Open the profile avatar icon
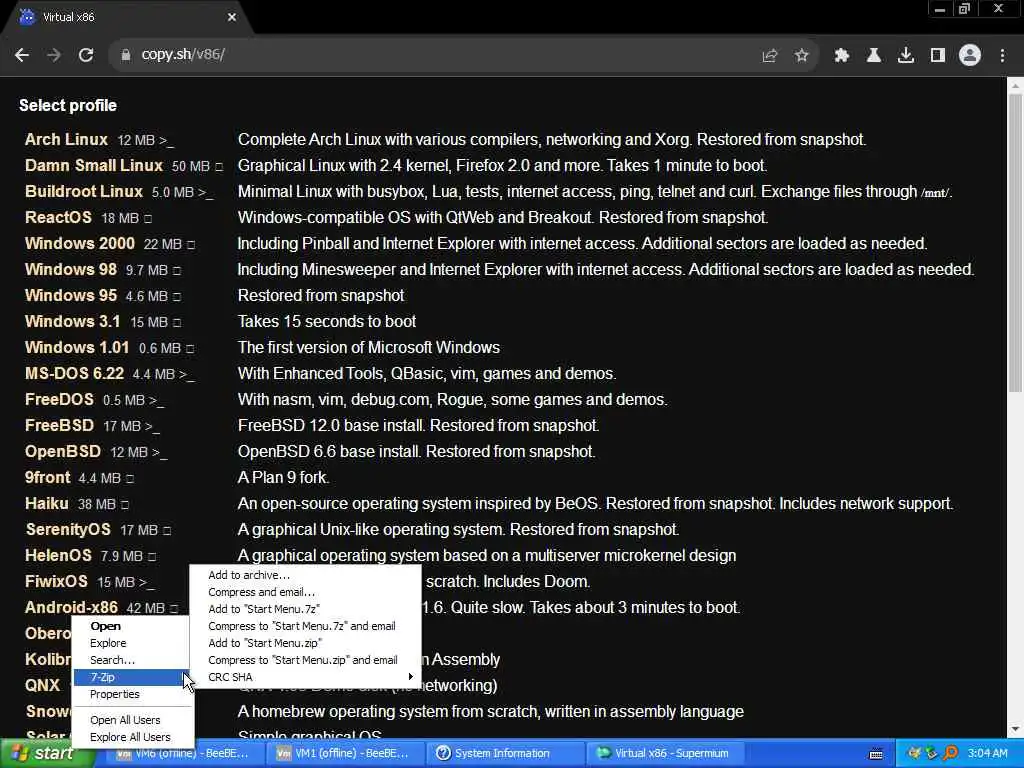The image size is (1024, 768). [970, 55]
